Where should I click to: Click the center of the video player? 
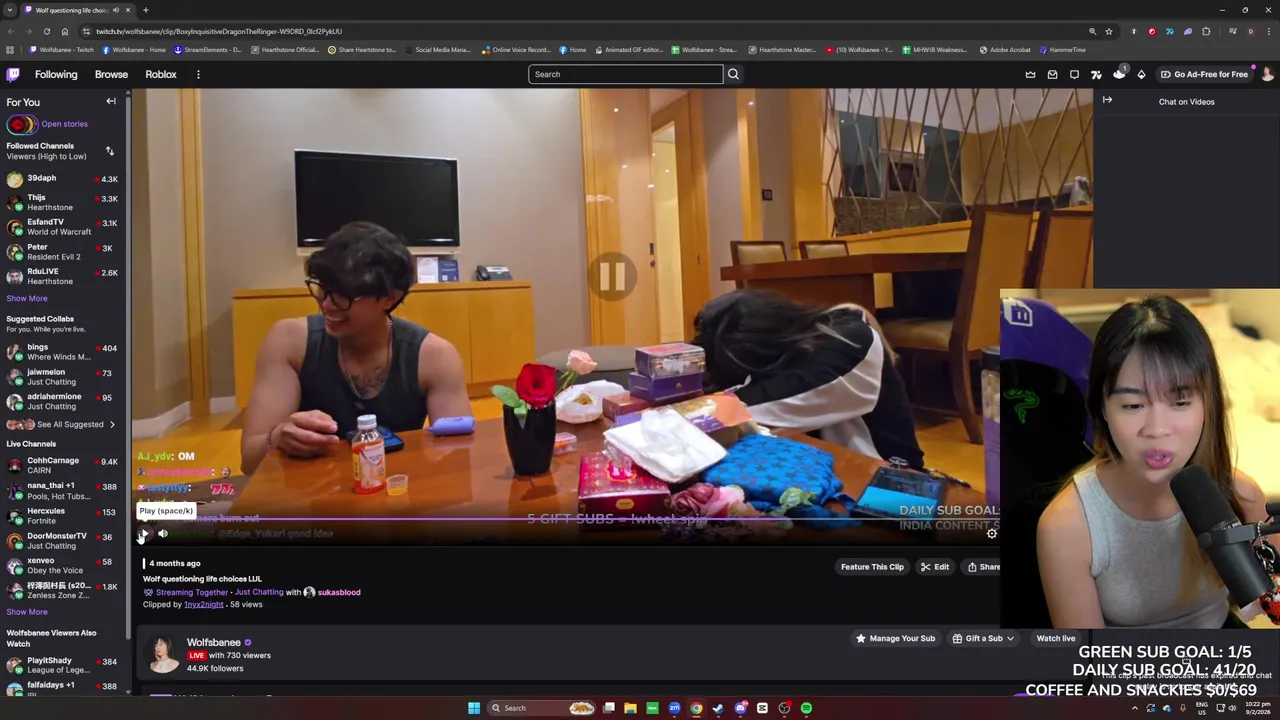tap(612, 276)
